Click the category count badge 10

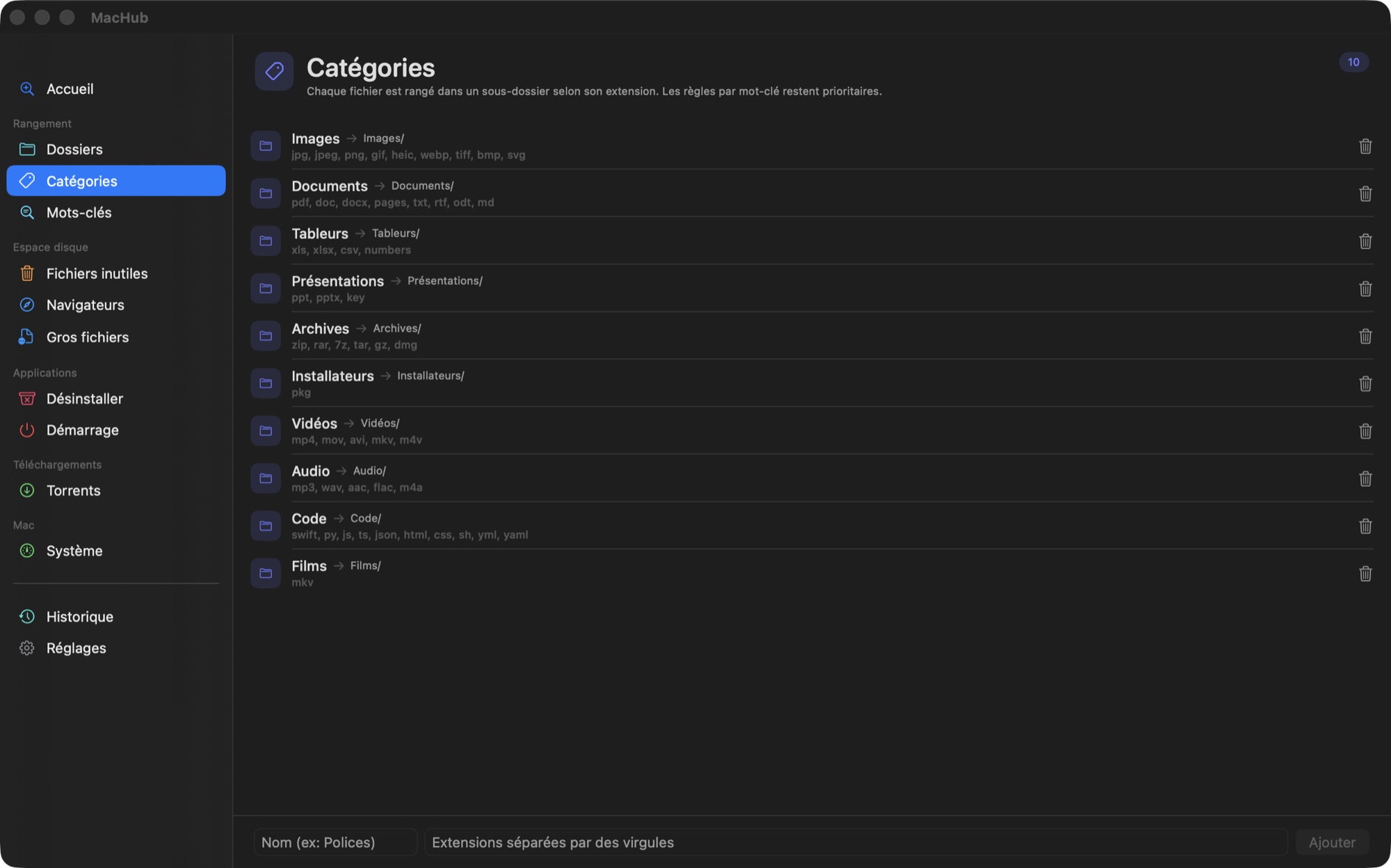tap(1353, 62)
